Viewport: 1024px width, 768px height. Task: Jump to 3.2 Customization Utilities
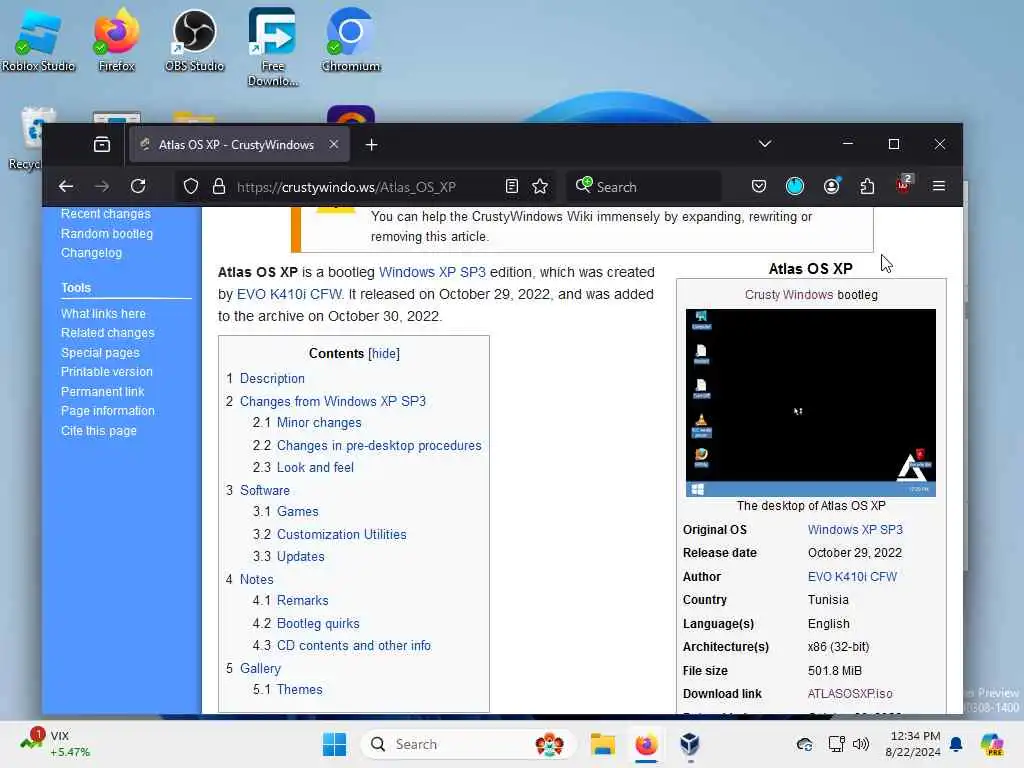(x=342, y=535)
